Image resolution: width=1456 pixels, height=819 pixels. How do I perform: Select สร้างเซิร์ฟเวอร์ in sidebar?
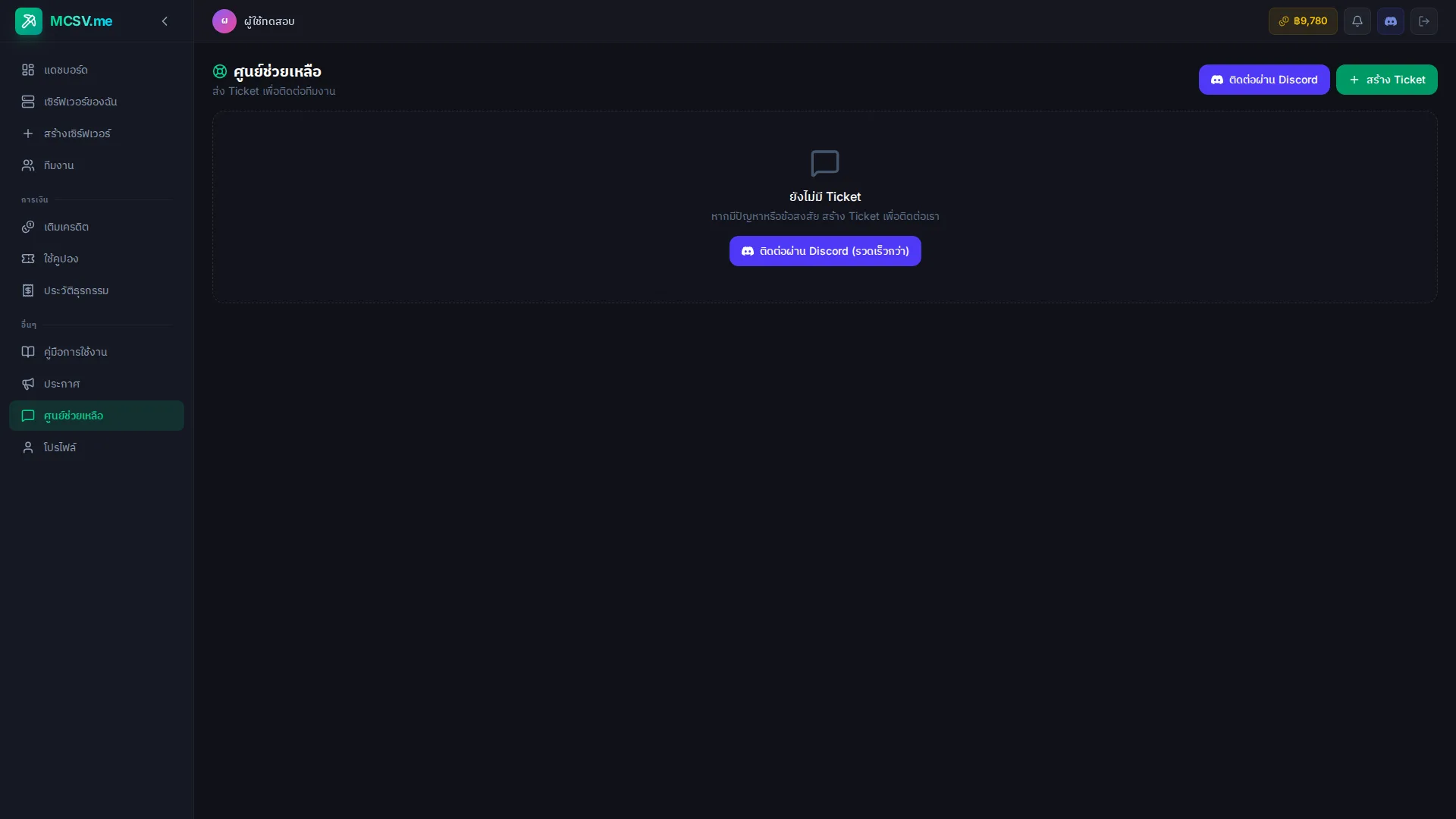(x=77, y=133)
